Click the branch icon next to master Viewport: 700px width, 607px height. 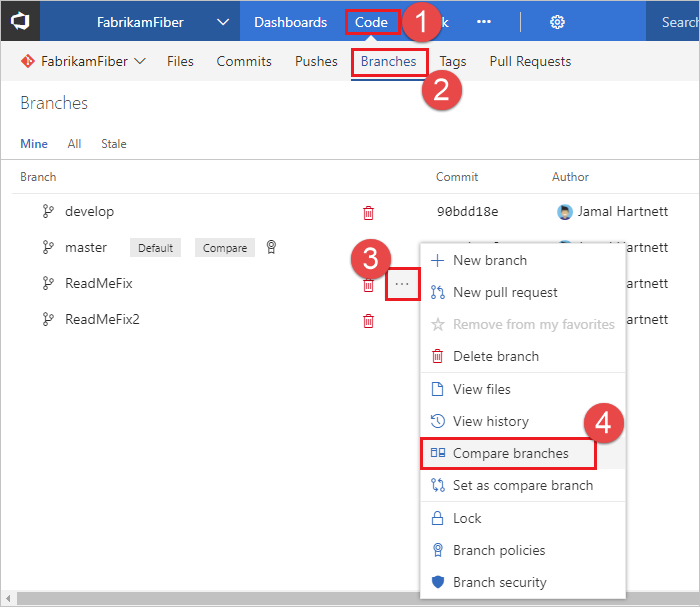[48, 247]
